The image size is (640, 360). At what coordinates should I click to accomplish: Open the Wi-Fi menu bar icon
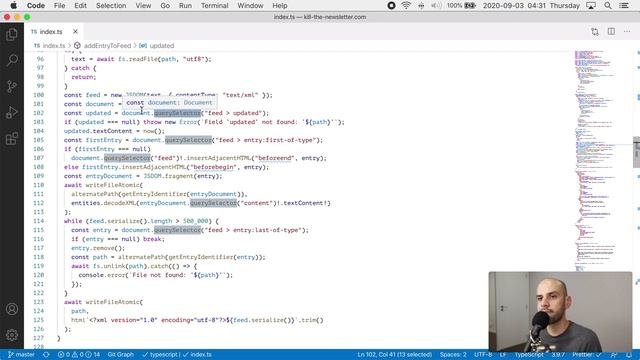pos(406,5)
